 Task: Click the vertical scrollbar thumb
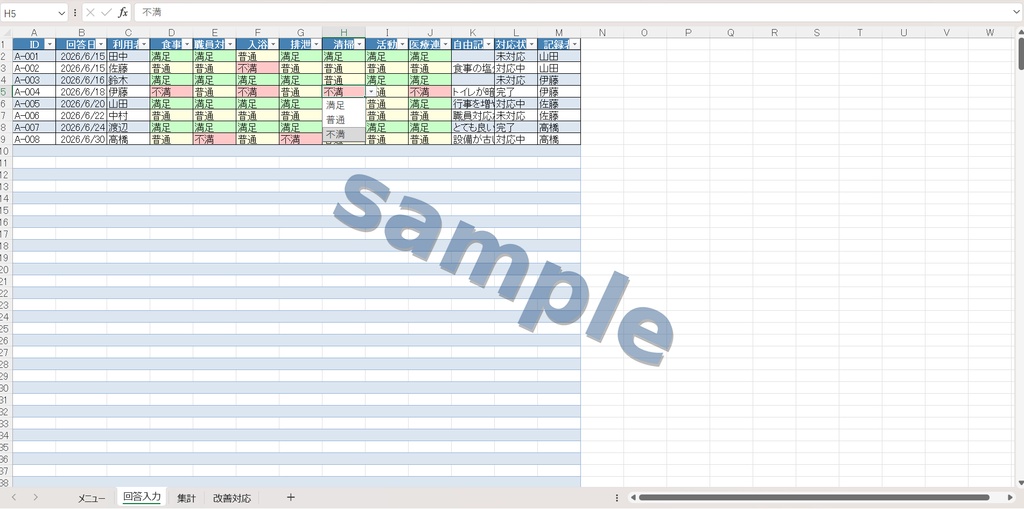click(x=1019, y=54)
